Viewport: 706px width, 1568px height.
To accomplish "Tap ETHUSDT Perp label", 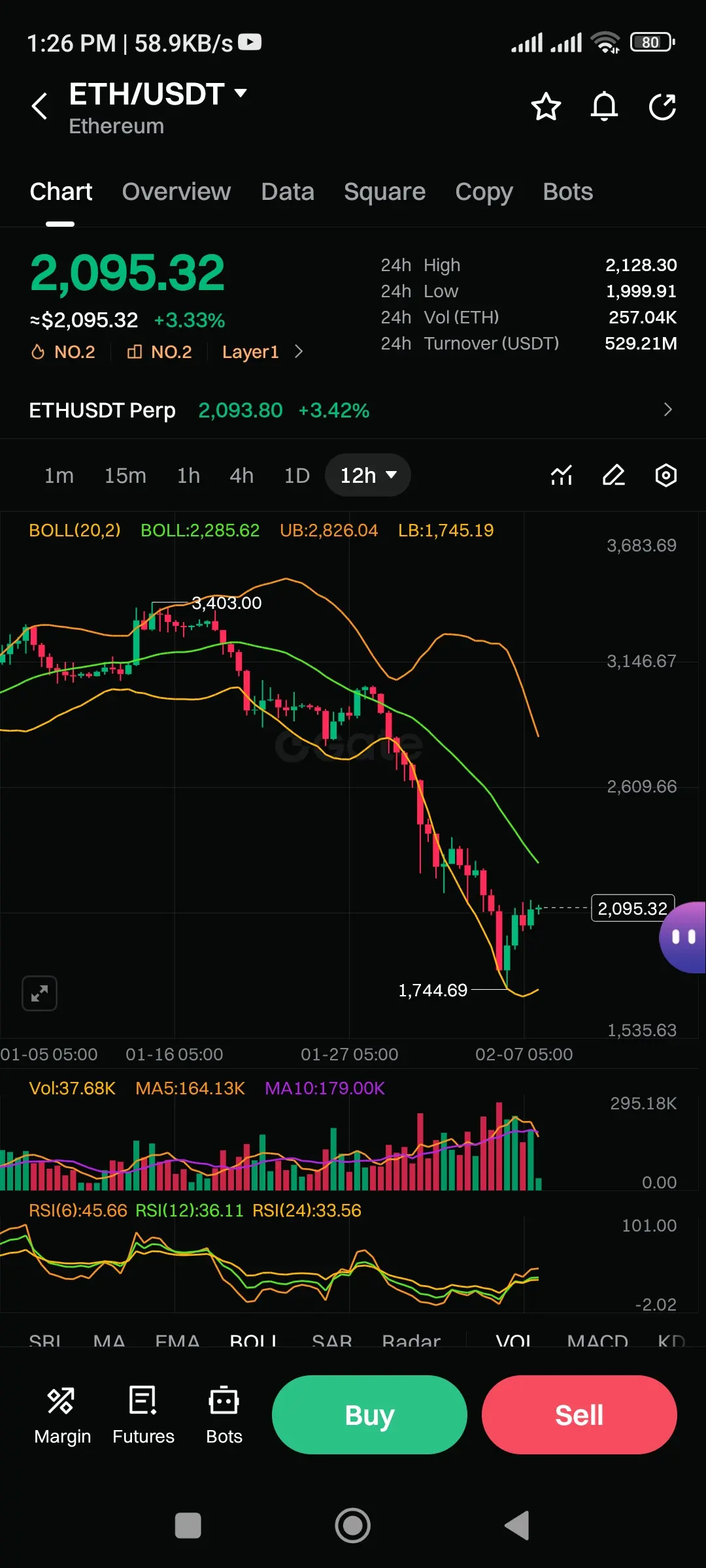I will click(x=102, y=410).
